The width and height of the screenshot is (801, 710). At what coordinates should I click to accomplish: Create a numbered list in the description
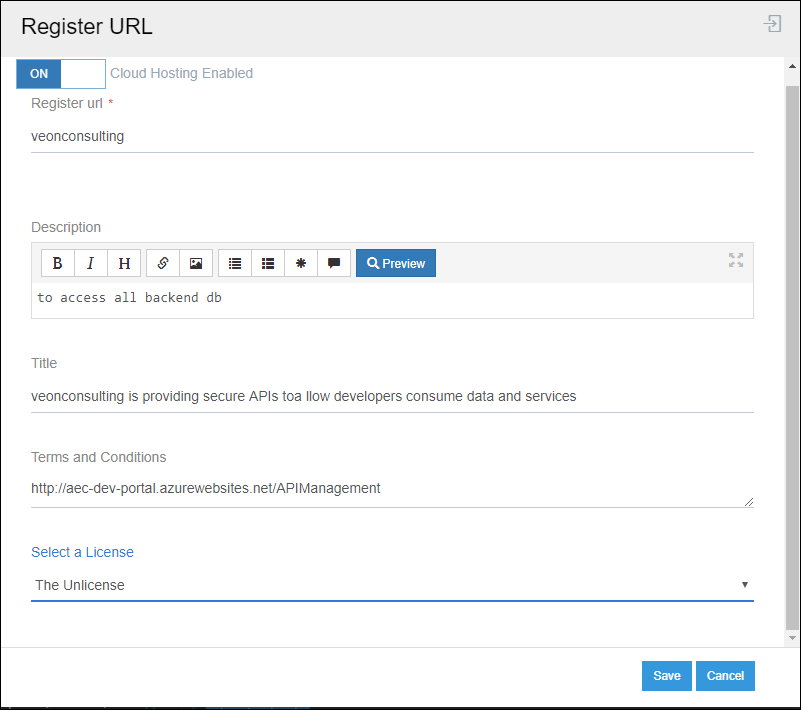point(267,262)
